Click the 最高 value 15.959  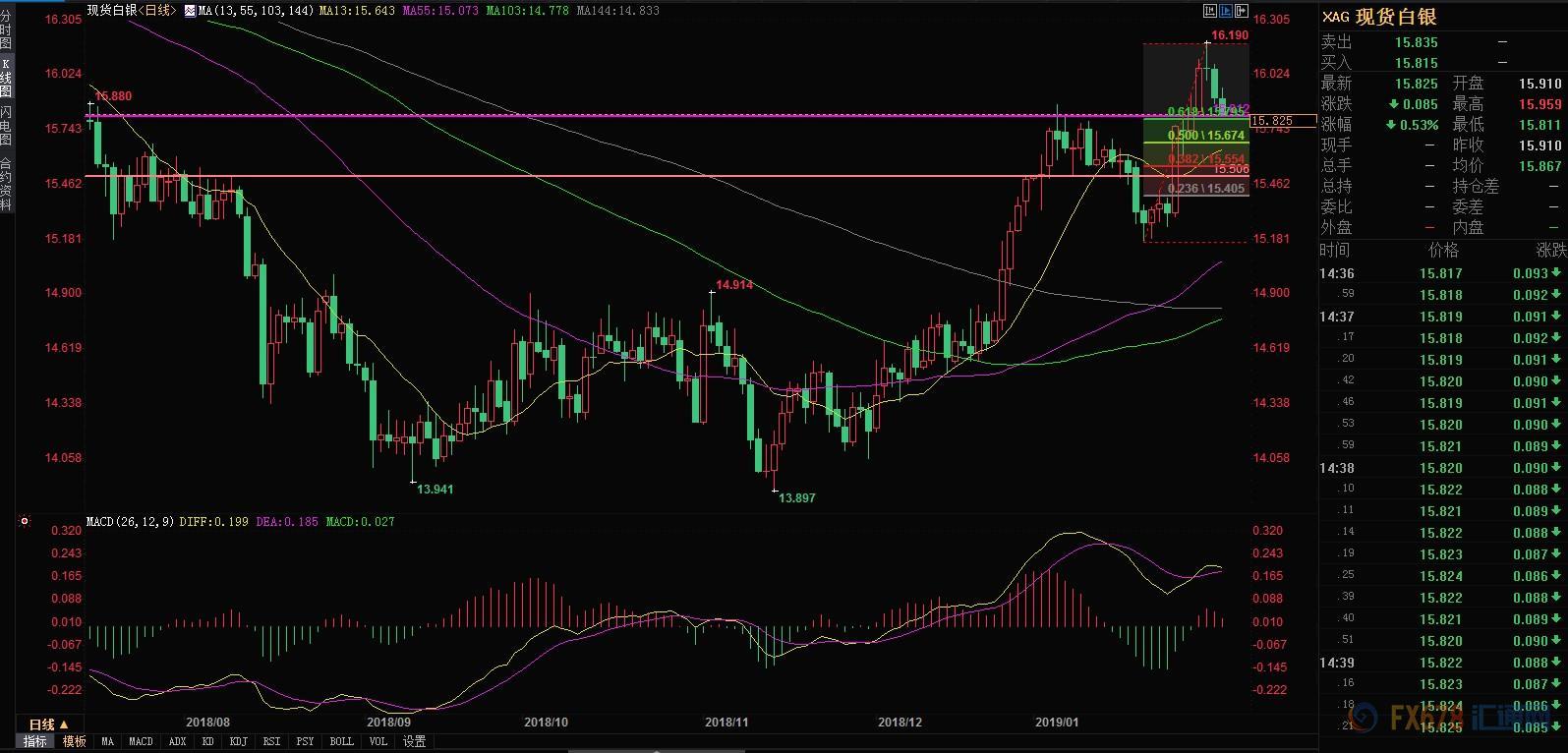(x=1540, y=104)
